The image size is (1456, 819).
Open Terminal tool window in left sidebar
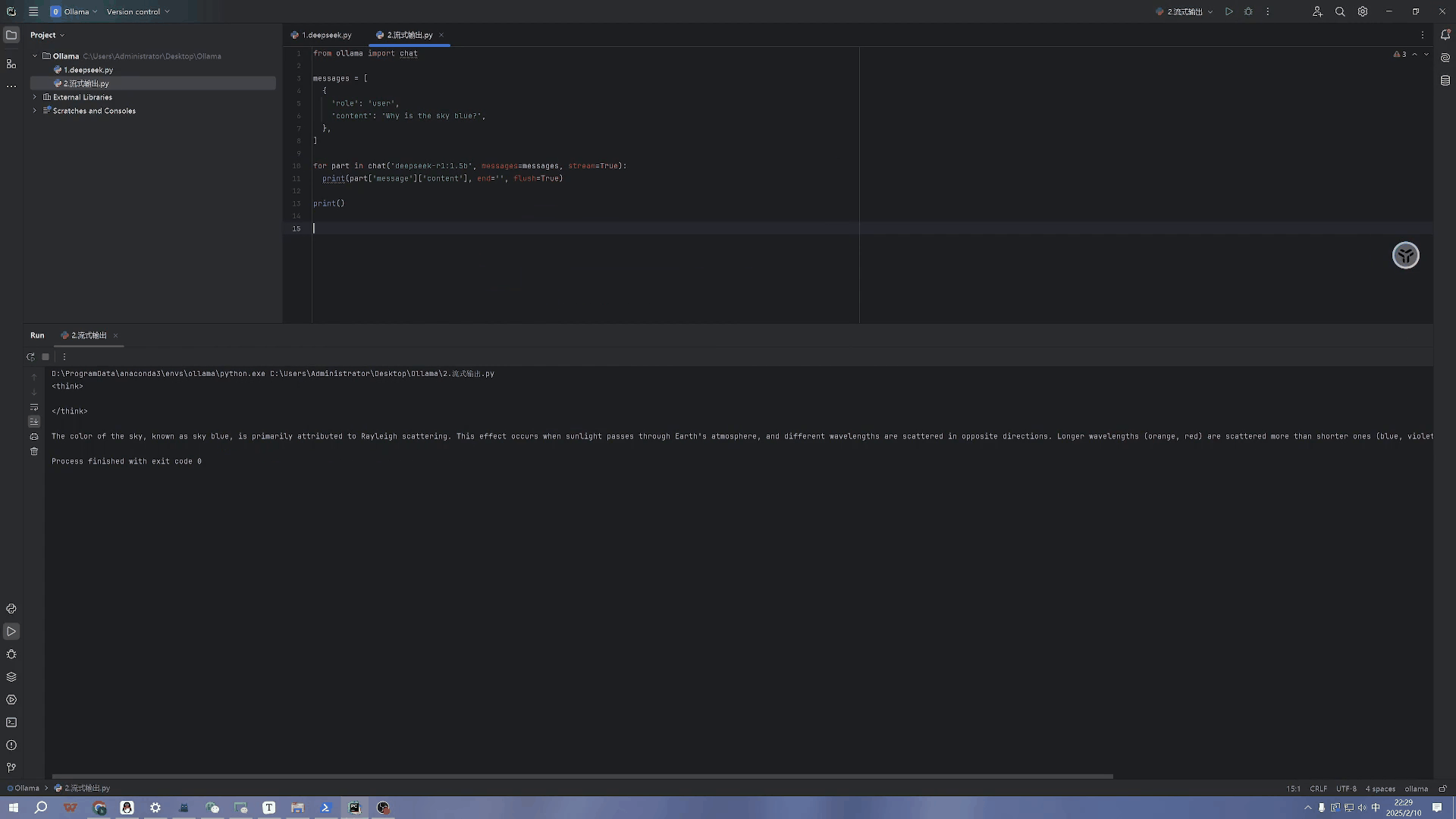[11, 723]
